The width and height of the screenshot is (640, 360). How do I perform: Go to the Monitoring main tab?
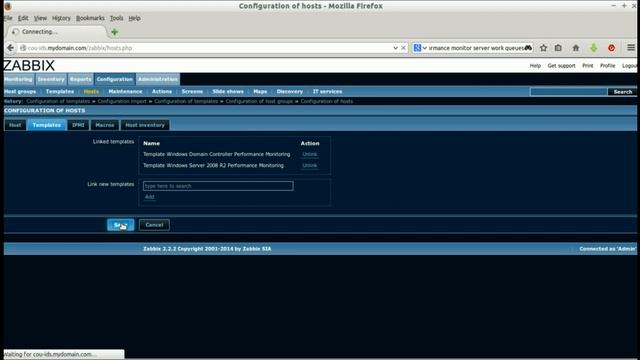coord(19,79)
